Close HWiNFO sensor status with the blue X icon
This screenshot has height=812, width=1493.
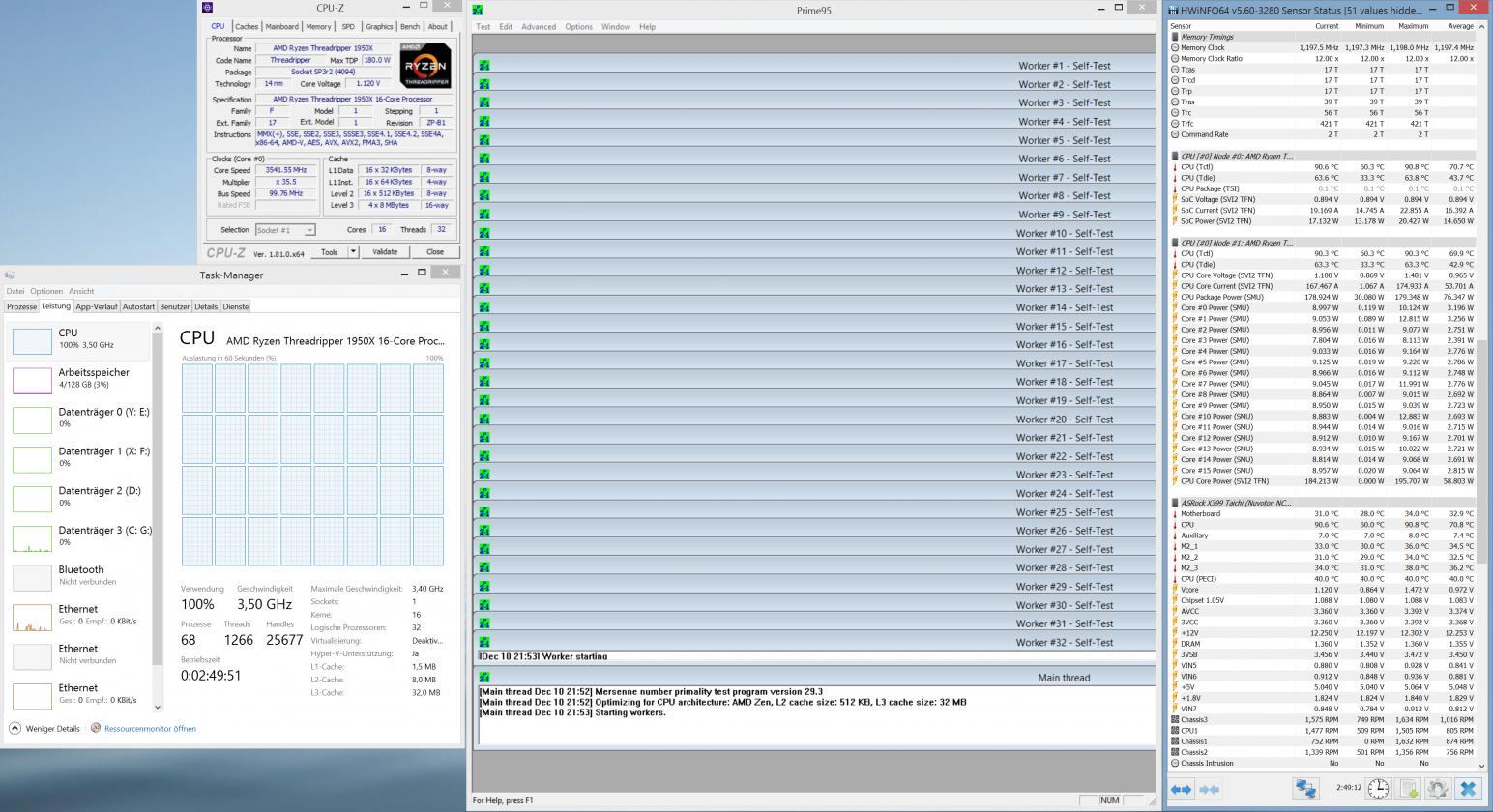pos(1468,789)
